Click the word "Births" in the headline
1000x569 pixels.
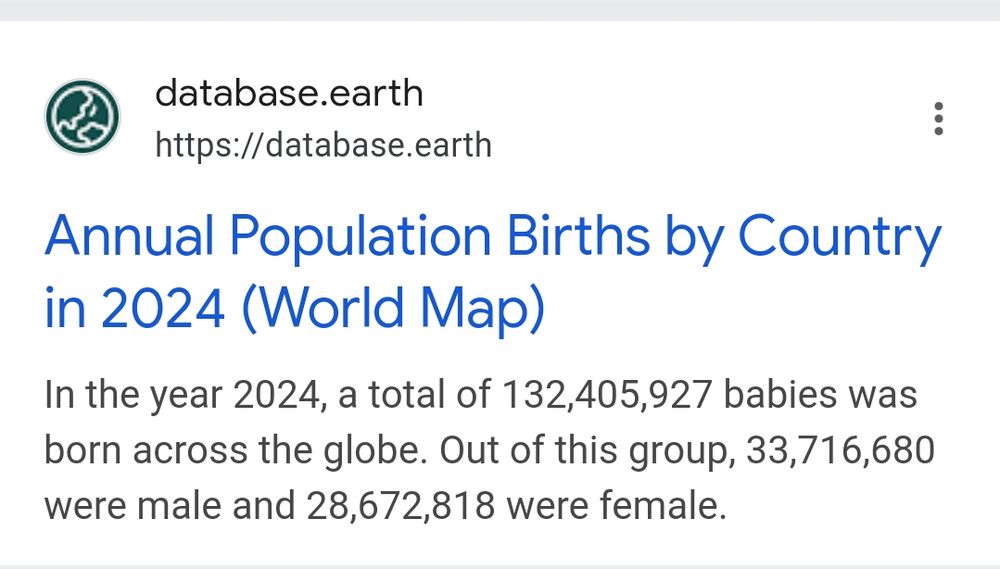point(578,237)
